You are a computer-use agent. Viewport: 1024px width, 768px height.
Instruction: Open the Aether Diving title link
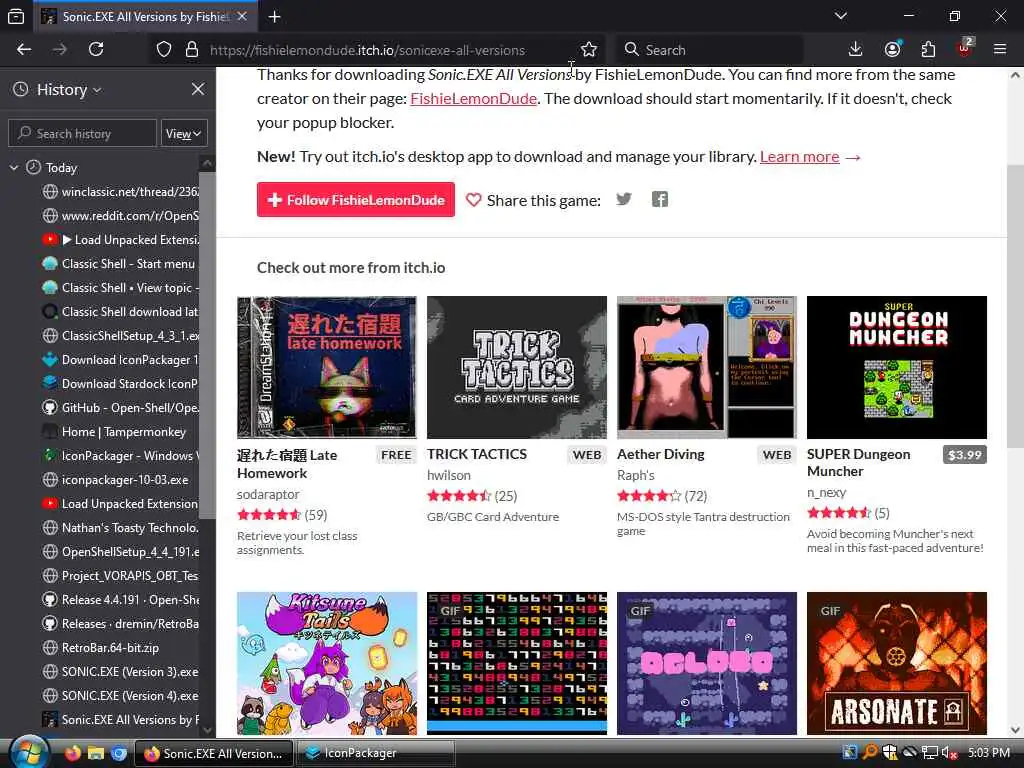point(660,455)
